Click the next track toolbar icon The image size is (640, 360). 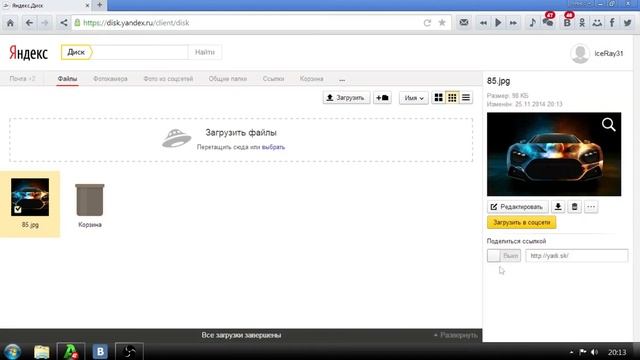[513, 23]
